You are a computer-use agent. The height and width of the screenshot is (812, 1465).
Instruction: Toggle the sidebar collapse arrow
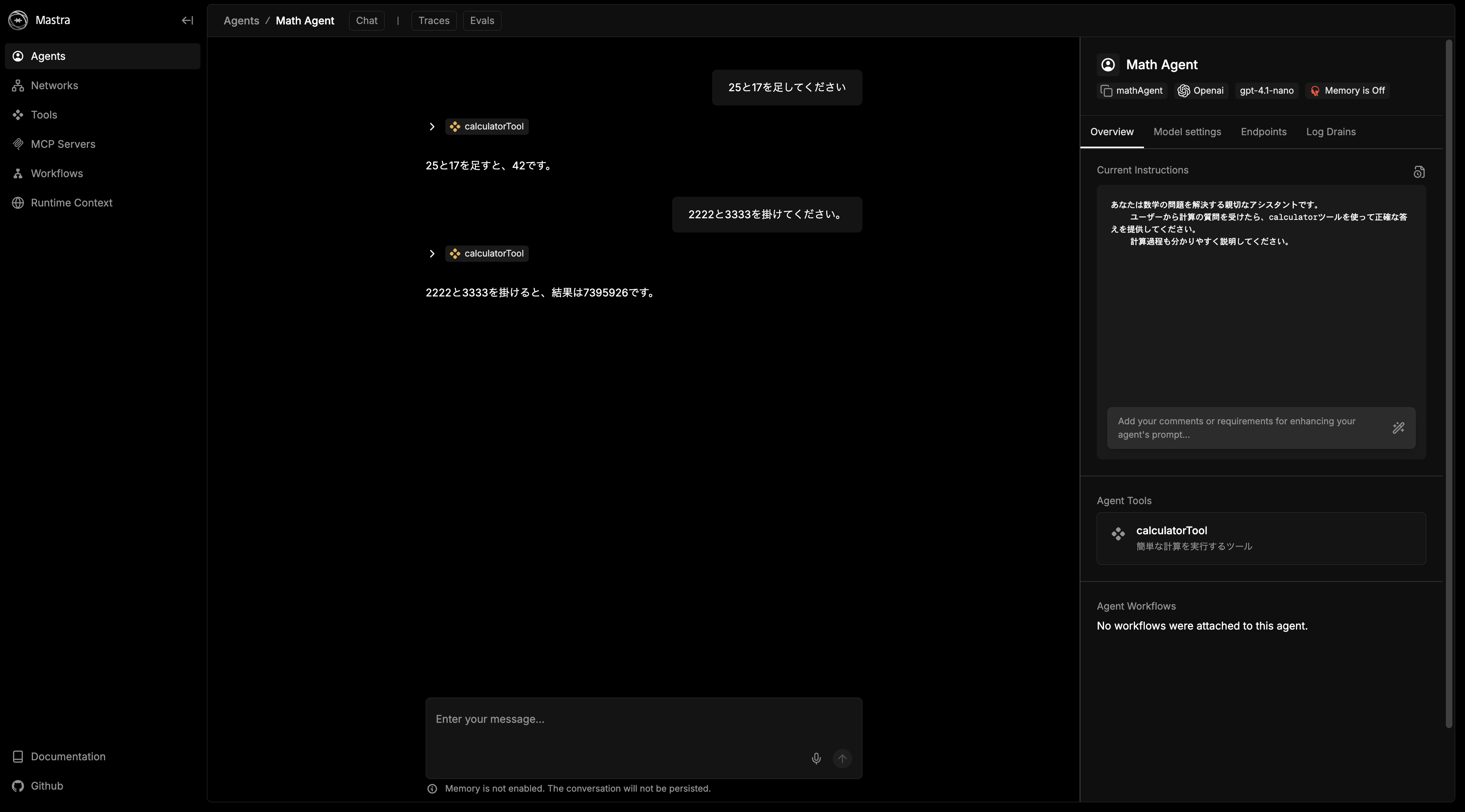(x=187, y=20)
